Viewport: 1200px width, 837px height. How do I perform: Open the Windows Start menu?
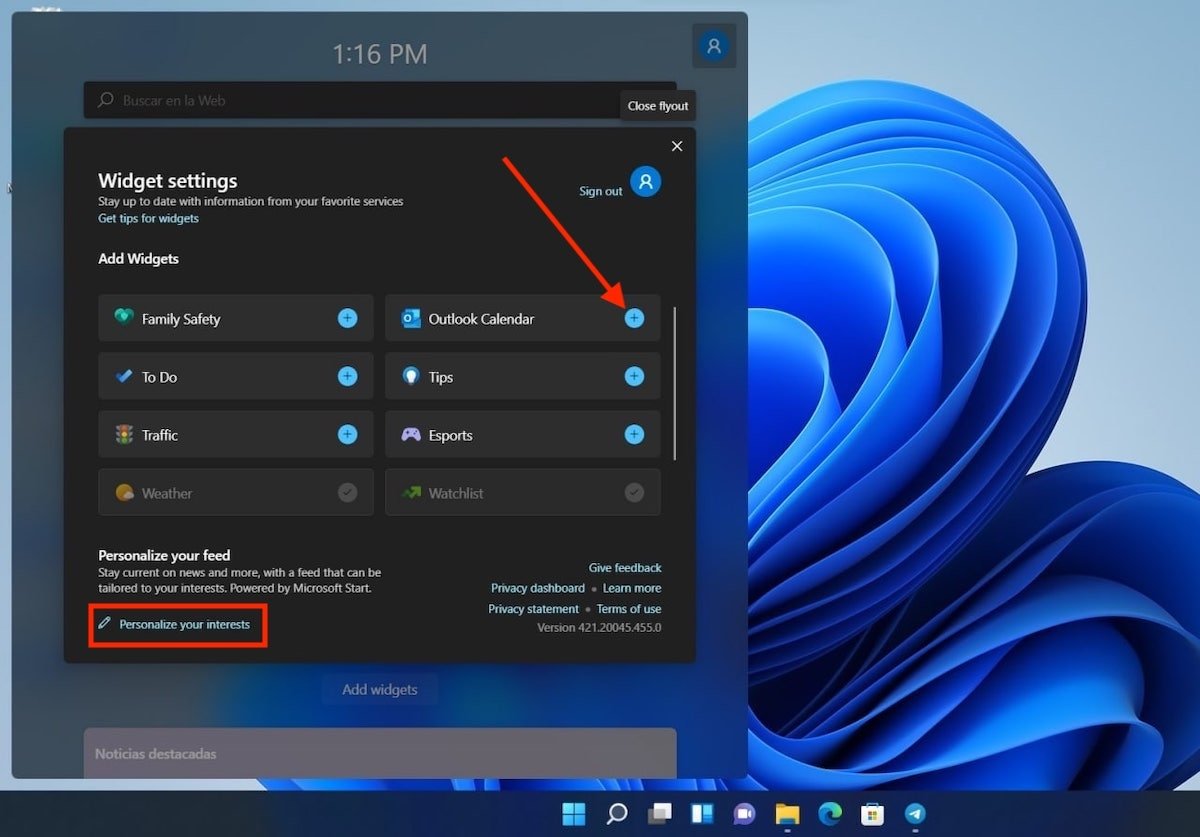tap(574, 814)
